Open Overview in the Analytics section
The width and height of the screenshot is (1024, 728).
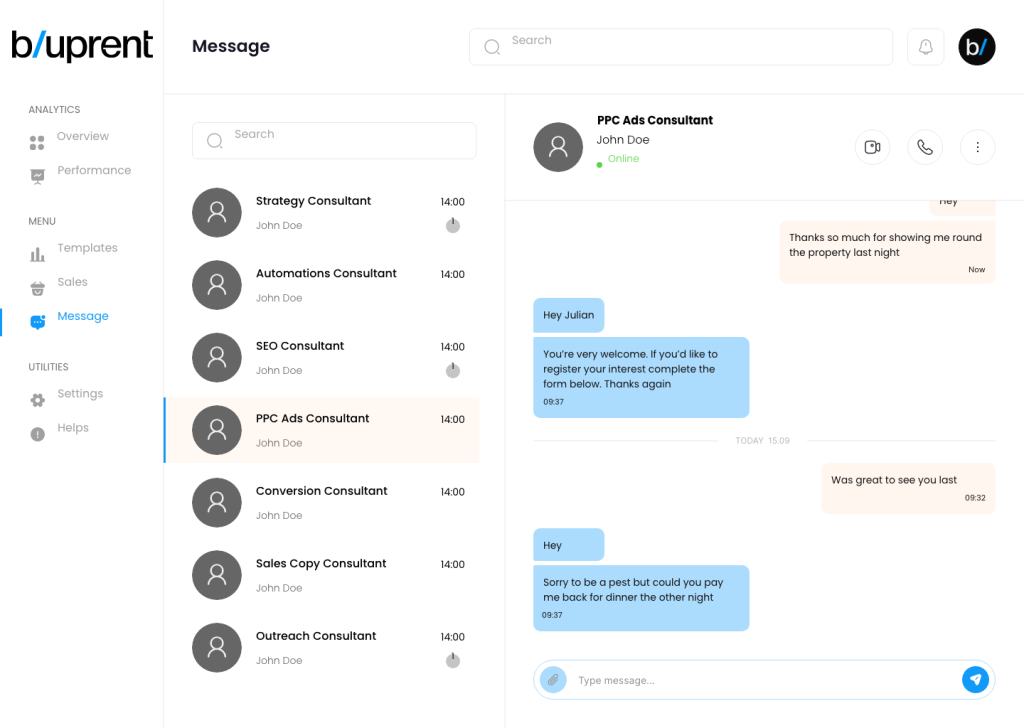pyautogui.click(x=82, y=137)
